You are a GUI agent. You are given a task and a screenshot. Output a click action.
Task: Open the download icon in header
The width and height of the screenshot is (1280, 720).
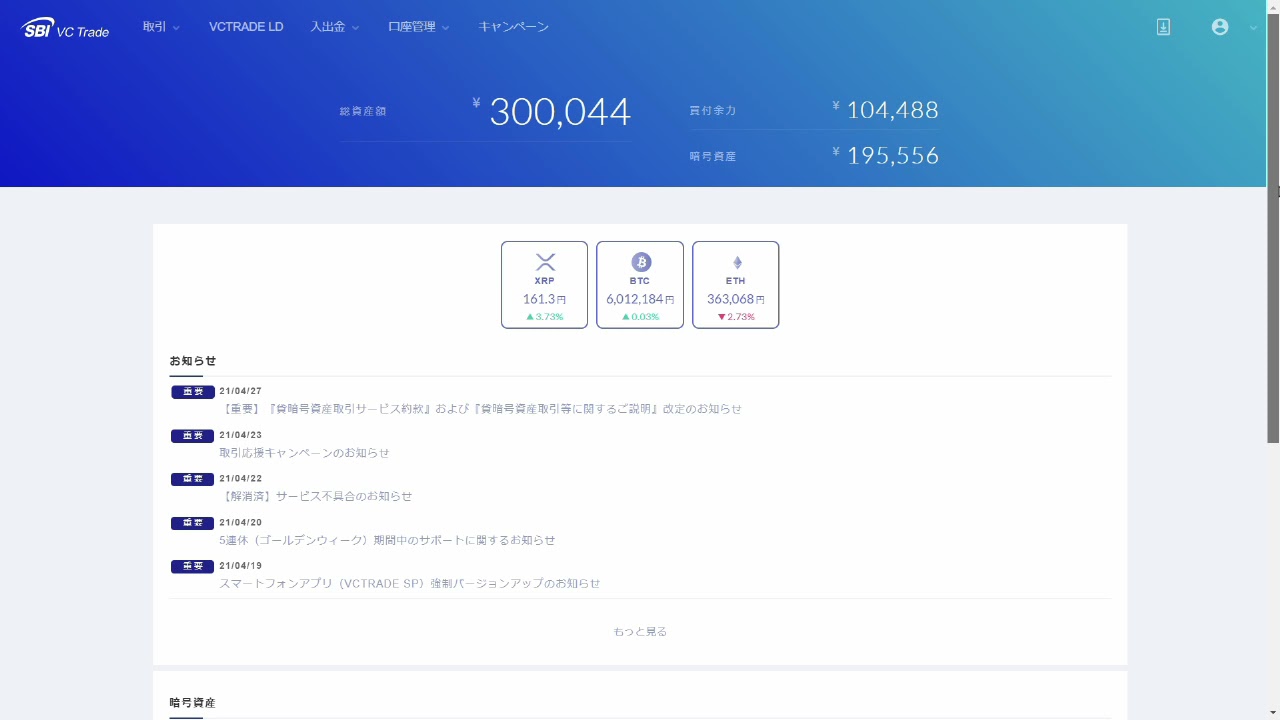pyautogui.click(x=1163, y=27)
